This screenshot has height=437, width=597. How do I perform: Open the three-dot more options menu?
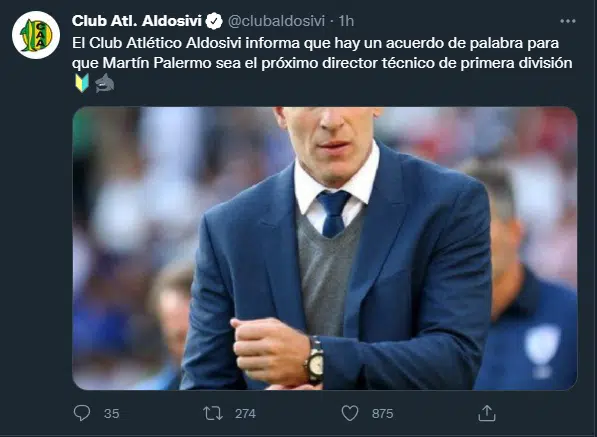pos(568,21)
